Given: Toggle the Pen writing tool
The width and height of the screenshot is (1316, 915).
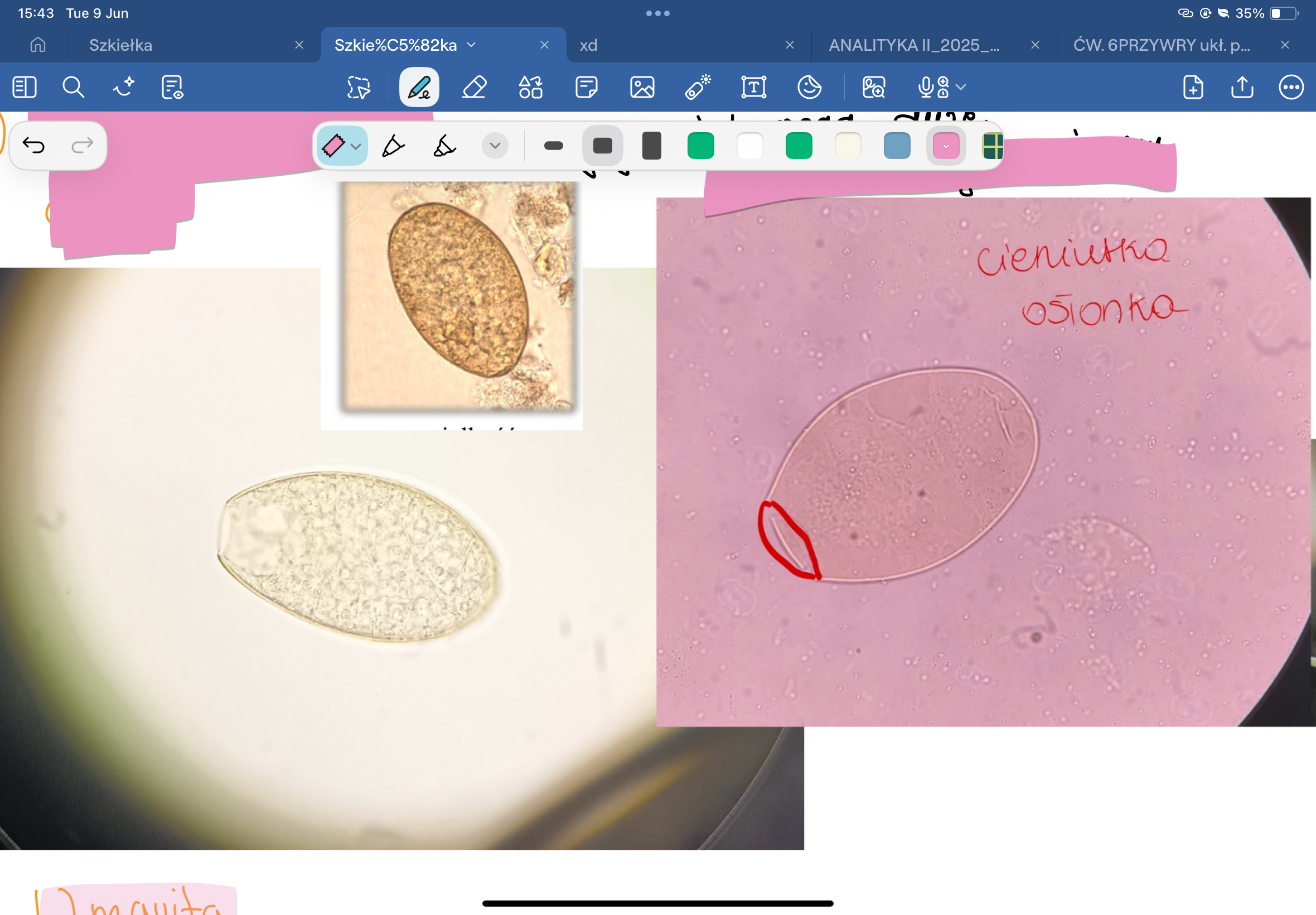Looking at the screenshot, I should click(419, 87).
